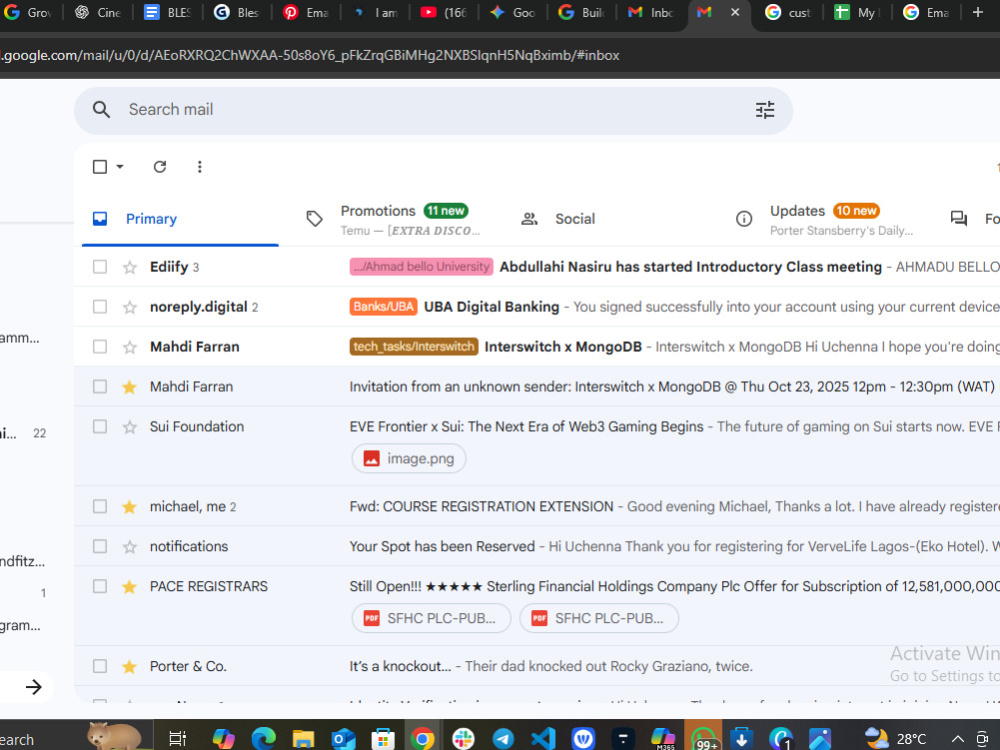Viewport: 1000px width, 750px height.
Task: Click the refresh inbox icon
Action: click(159, 167)
